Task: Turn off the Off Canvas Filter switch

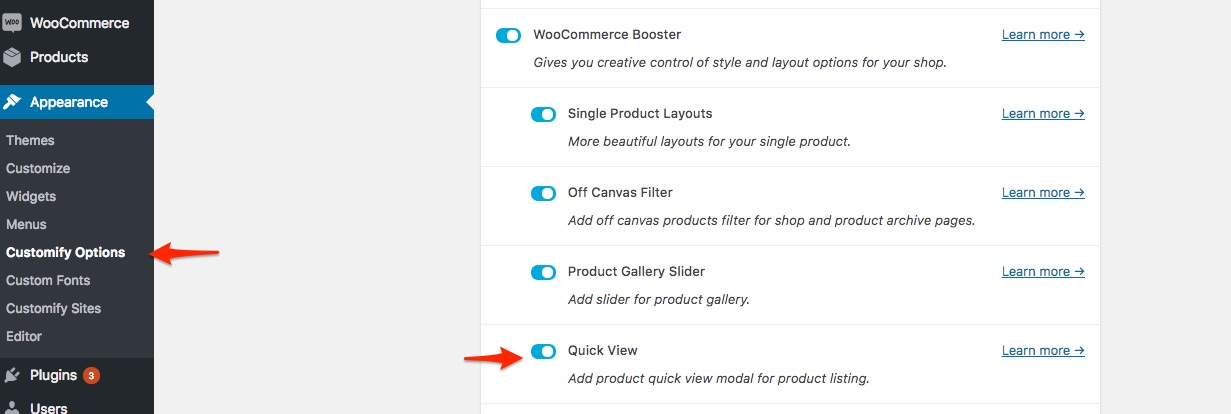Action: tap(543, 193)
